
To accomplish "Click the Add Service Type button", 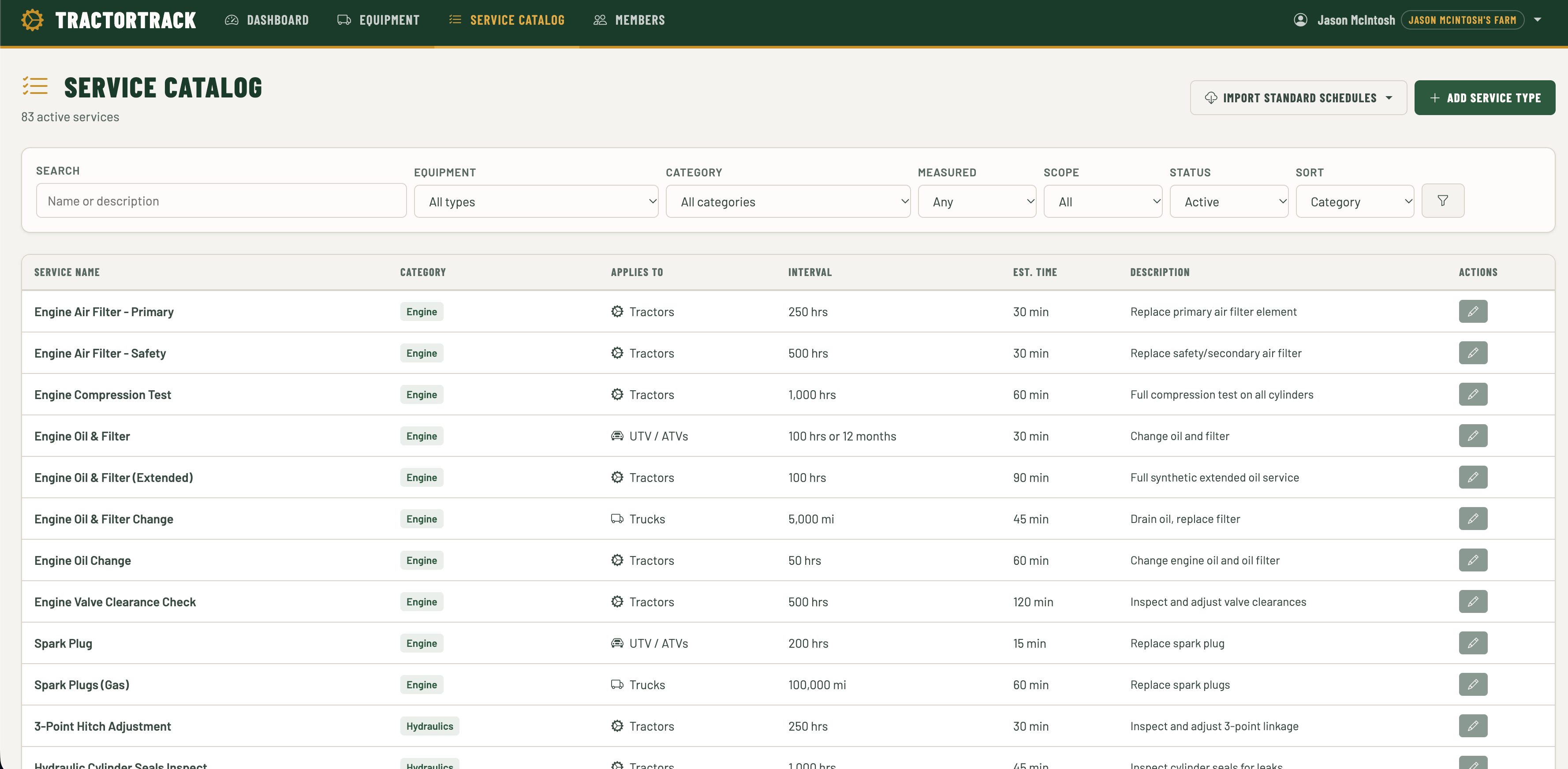I will pyautogui.click(x=1484, y=97).
